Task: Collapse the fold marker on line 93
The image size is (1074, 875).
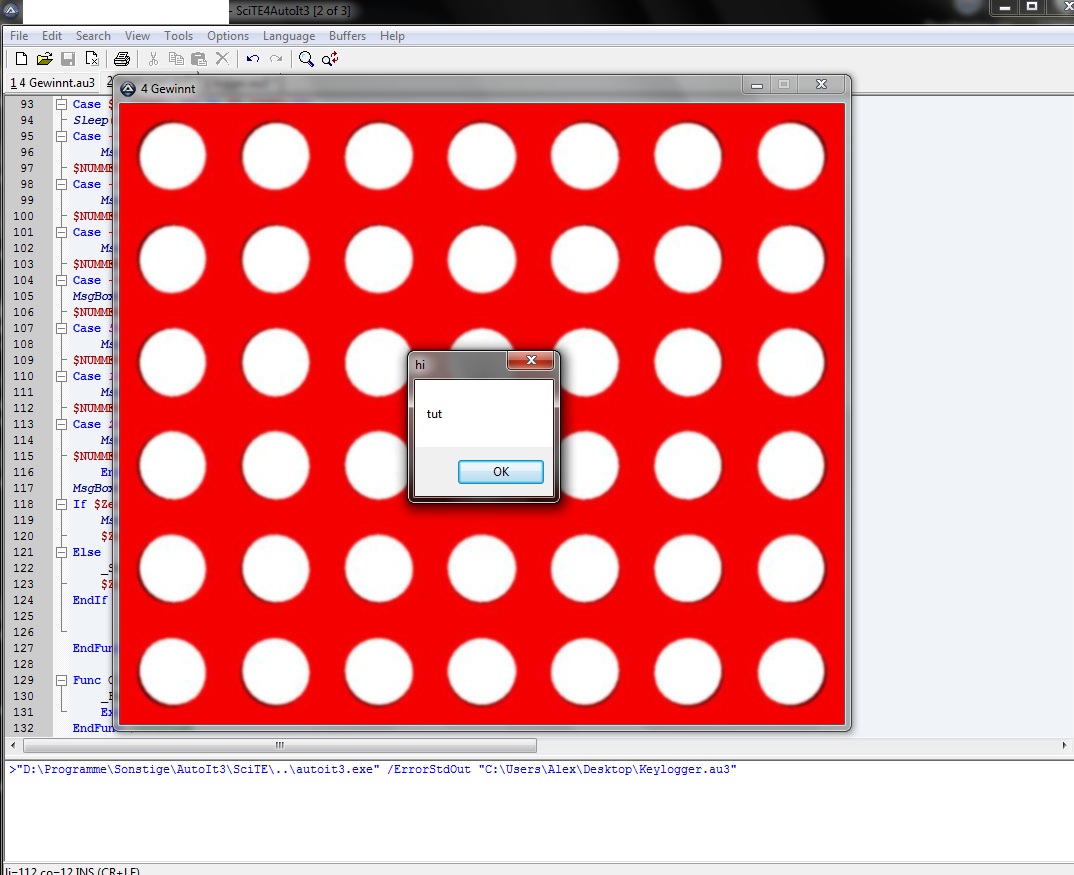Action: pyautogui.click(x=61, y=104)
